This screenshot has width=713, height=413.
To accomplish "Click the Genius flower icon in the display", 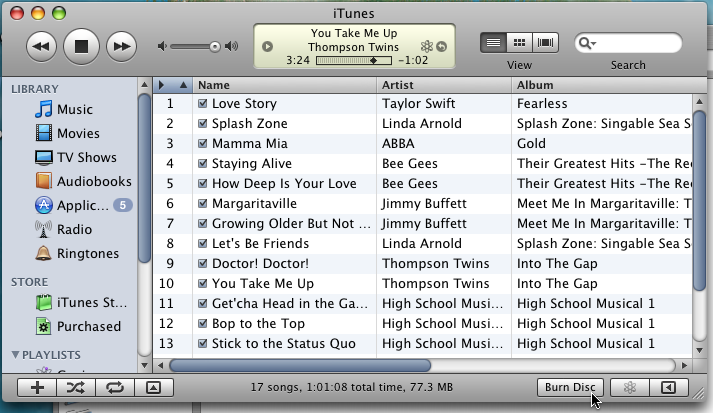I will 427,46.
